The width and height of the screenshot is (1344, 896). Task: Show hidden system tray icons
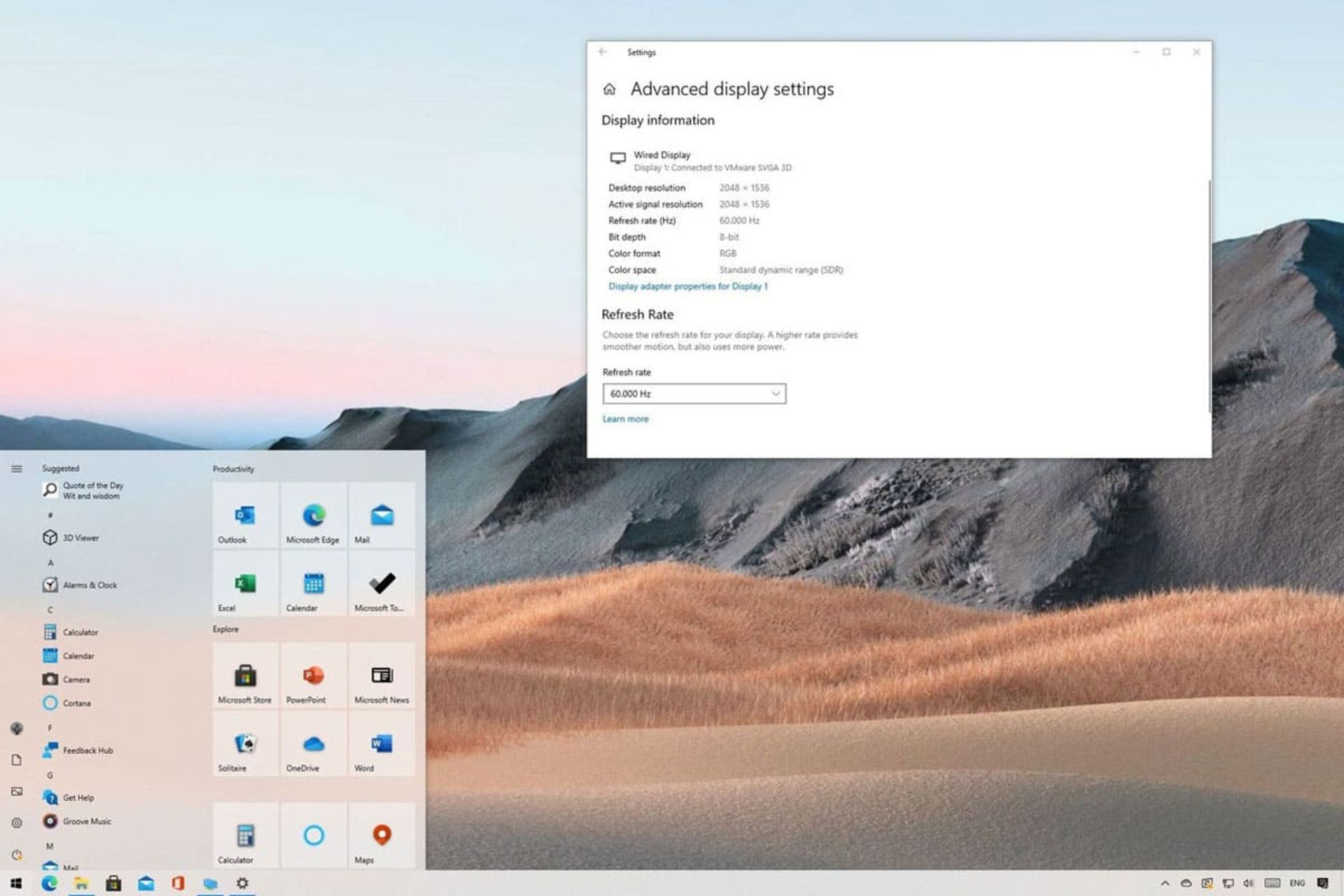pos(1165,883)
